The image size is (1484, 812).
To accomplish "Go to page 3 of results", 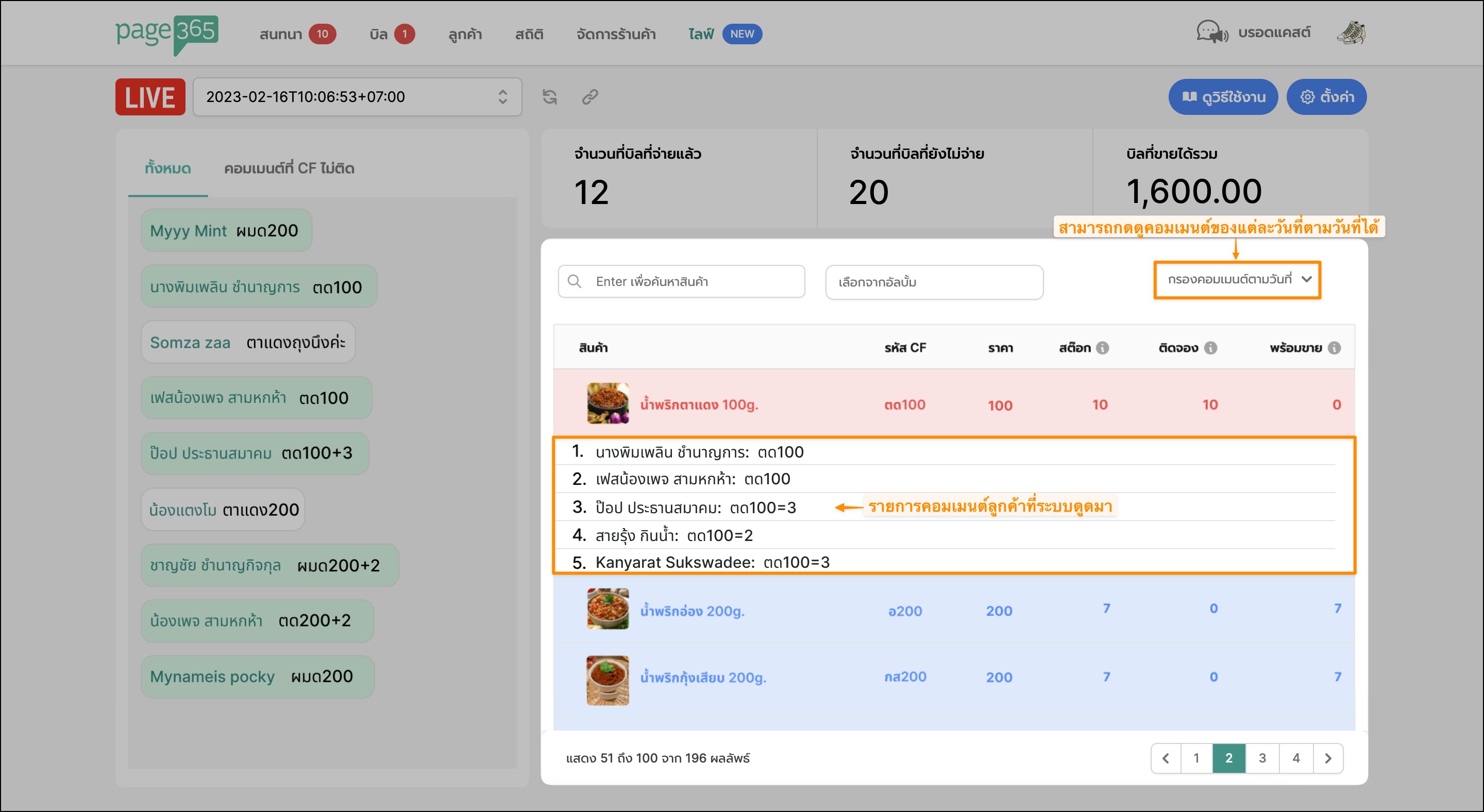I will pyautogui.click(x=1261, y=758).
